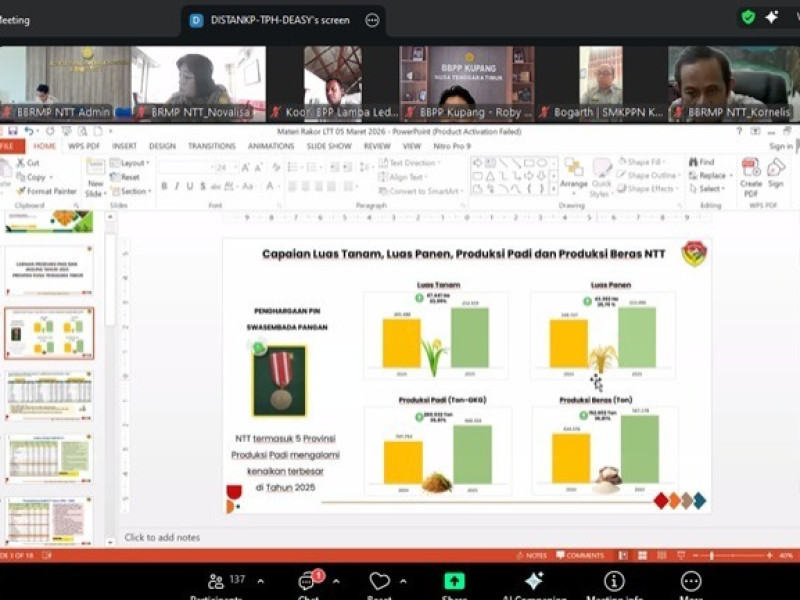Open Meeting info
800x600 pixels.
614,582
